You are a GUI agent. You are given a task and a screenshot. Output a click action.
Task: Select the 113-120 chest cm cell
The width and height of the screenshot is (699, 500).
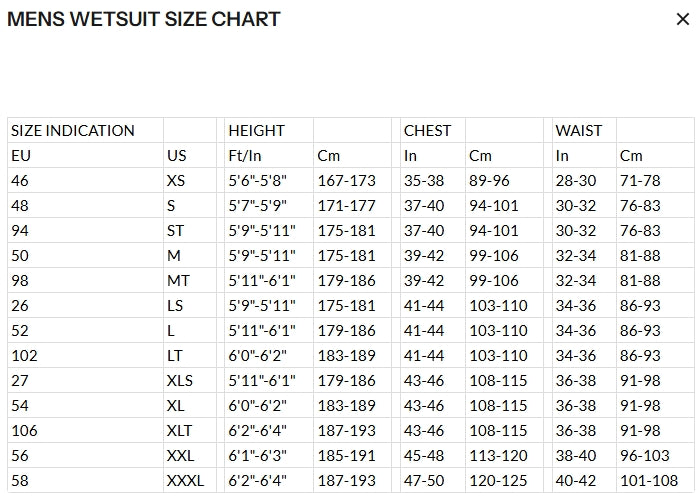504,455
